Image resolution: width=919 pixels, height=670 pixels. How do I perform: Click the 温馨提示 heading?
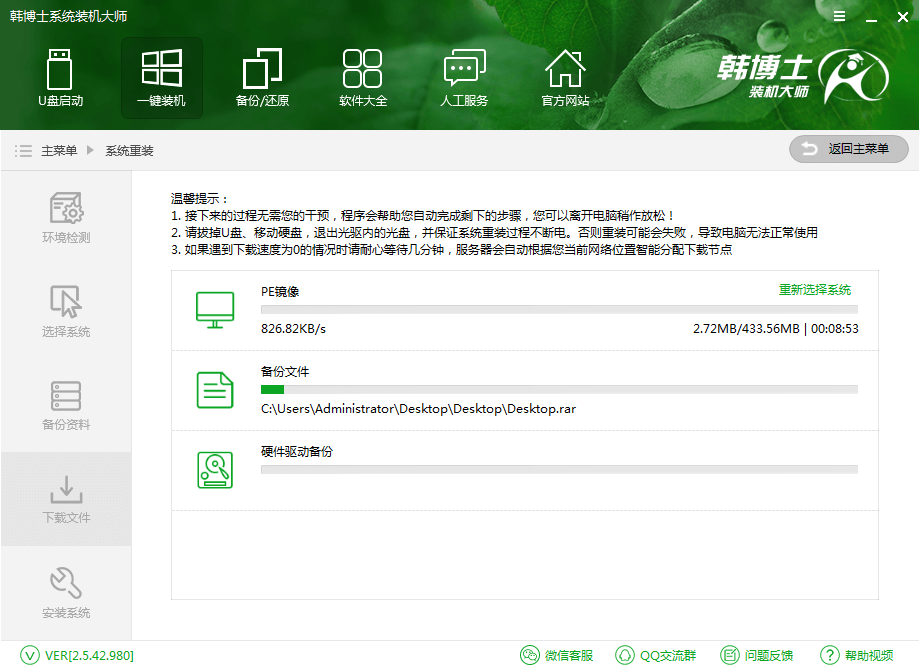199,199
